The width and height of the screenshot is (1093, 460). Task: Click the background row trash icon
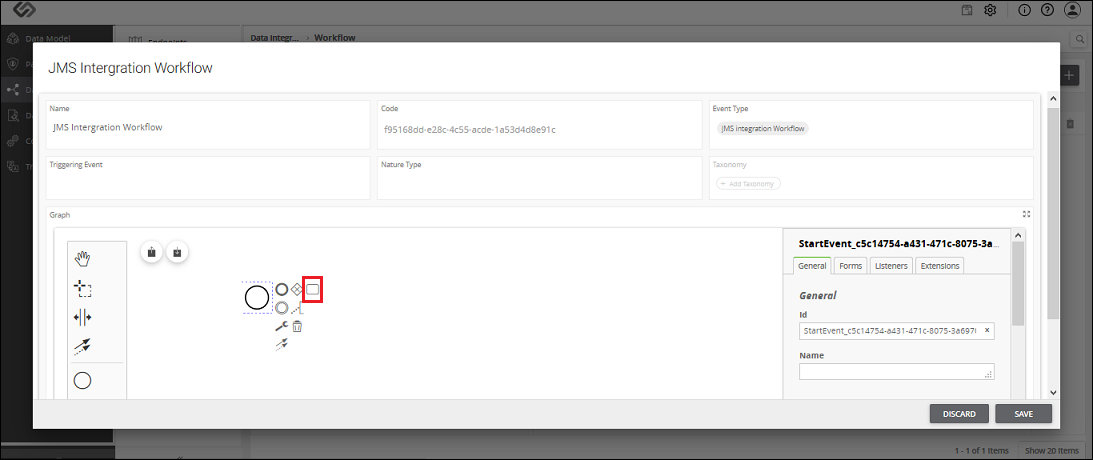[x=1071, y=124]
